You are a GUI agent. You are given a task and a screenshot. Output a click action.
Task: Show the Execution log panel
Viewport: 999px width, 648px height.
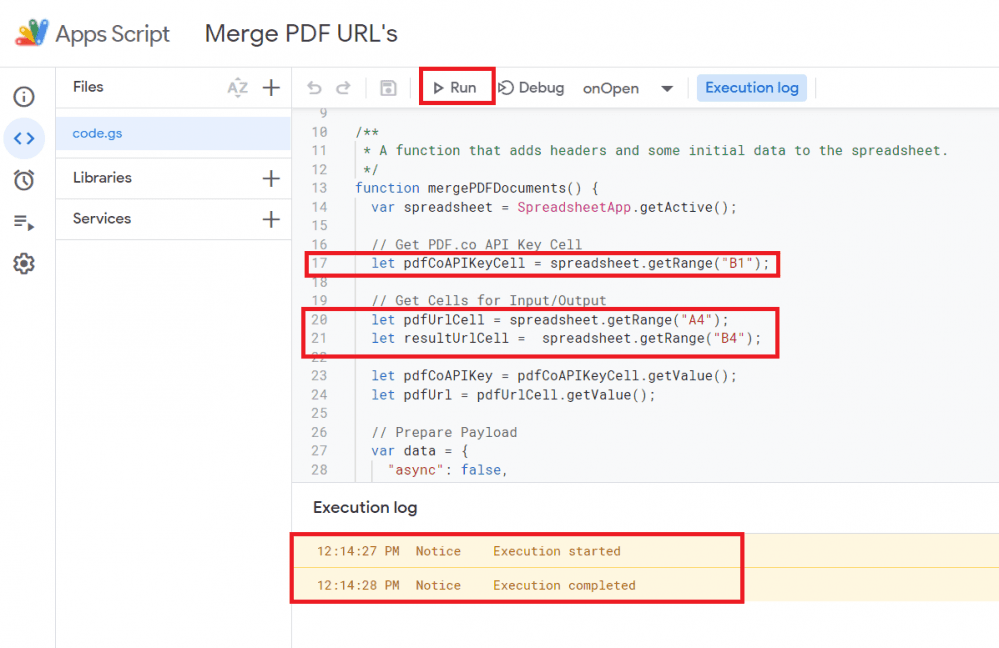751,88
